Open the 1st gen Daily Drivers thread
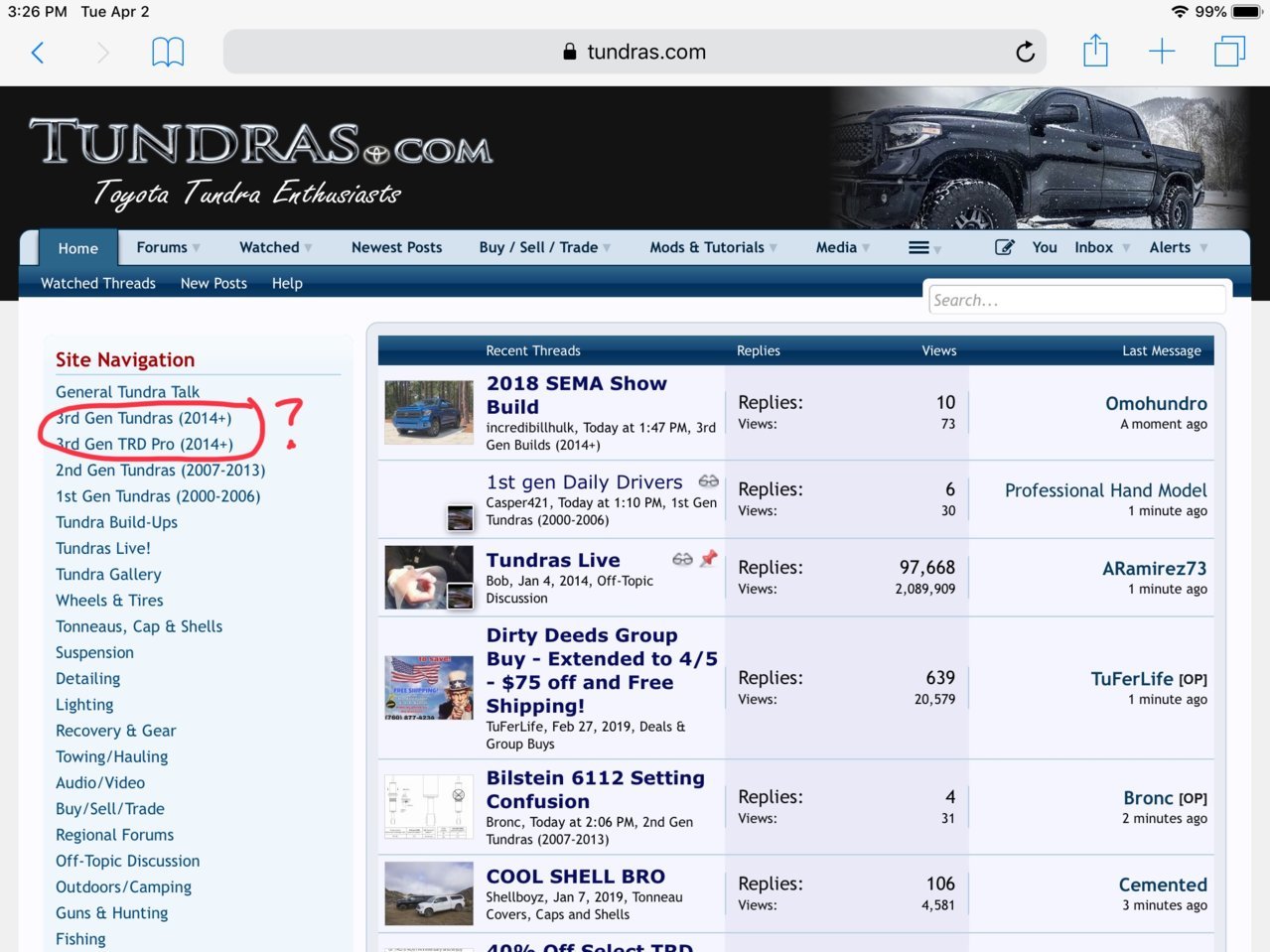This screenshot has height=952, width=1270. [585, 482]
